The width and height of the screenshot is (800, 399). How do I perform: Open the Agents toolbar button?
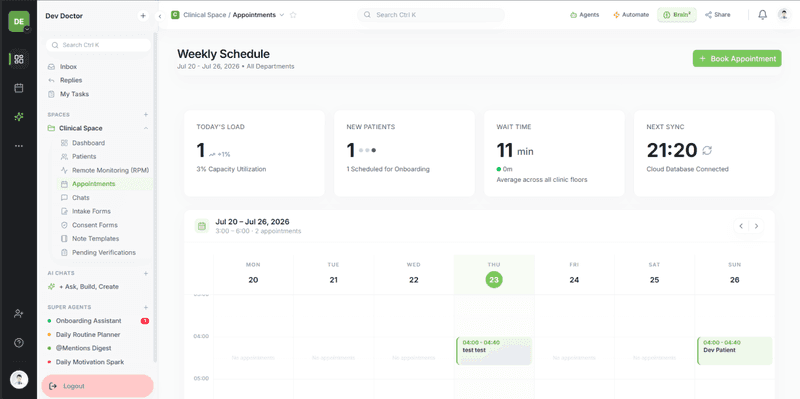585,15
